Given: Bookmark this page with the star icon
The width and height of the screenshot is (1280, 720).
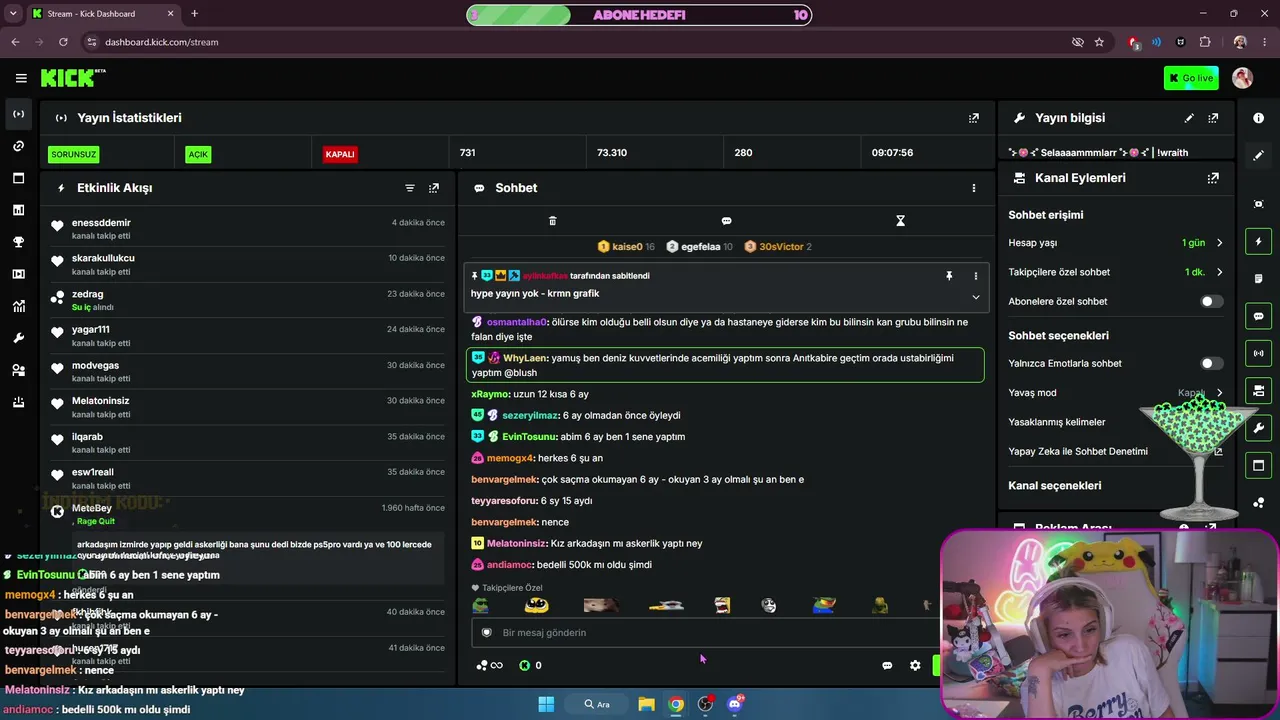Looking at the screenshot, I should [1099, 42].
